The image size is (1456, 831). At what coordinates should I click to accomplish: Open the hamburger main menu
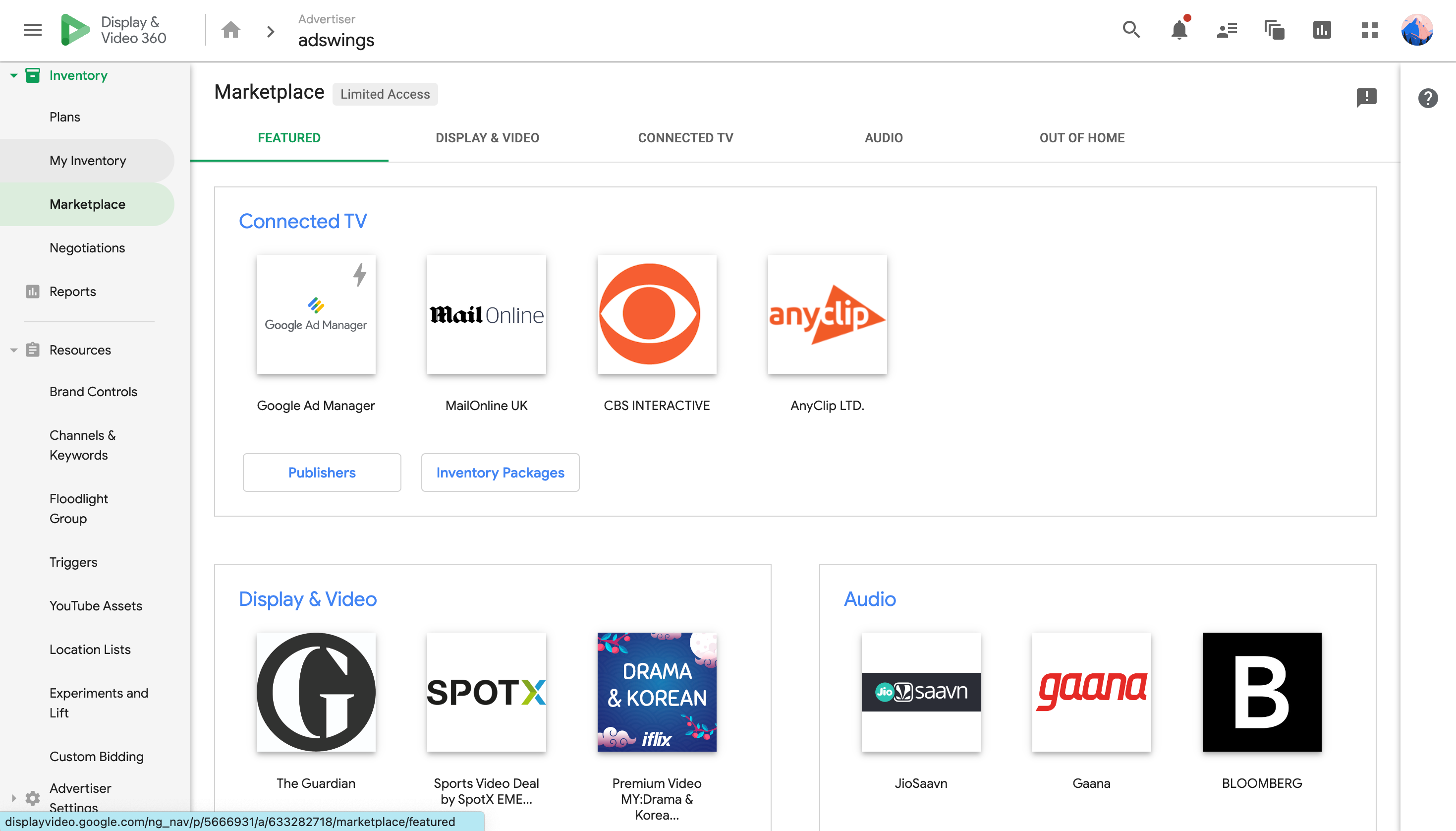pos(33,30)
